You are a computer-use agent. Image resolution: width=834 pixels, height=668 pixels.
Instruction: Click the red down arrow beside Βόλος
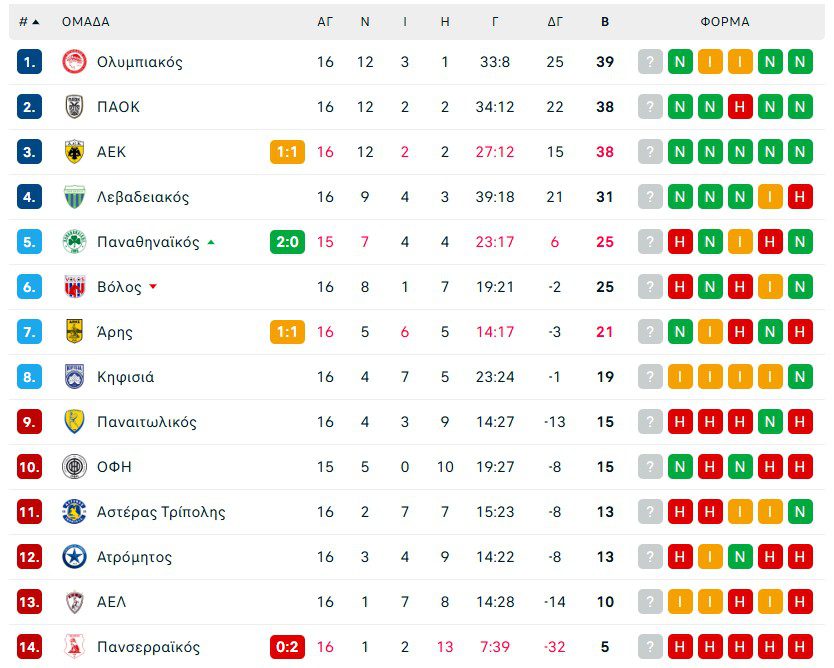click(153, 287)
